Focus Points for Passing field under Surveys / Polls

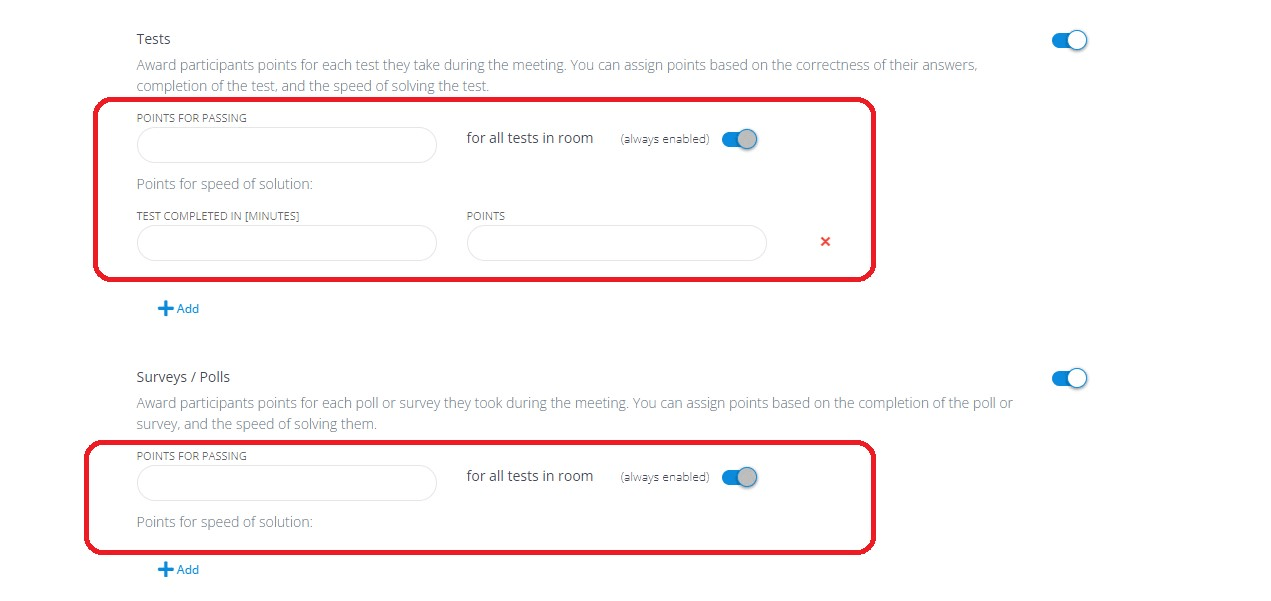[x=287, y=483]
